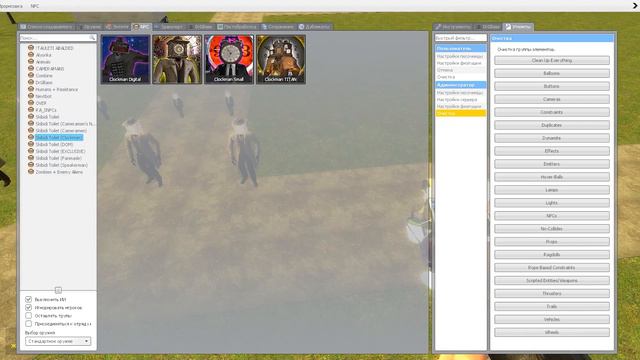This screenshot has height=360, width=640.
Task: Click the Rope Based Constraints button
Action: tap(552, 268)
